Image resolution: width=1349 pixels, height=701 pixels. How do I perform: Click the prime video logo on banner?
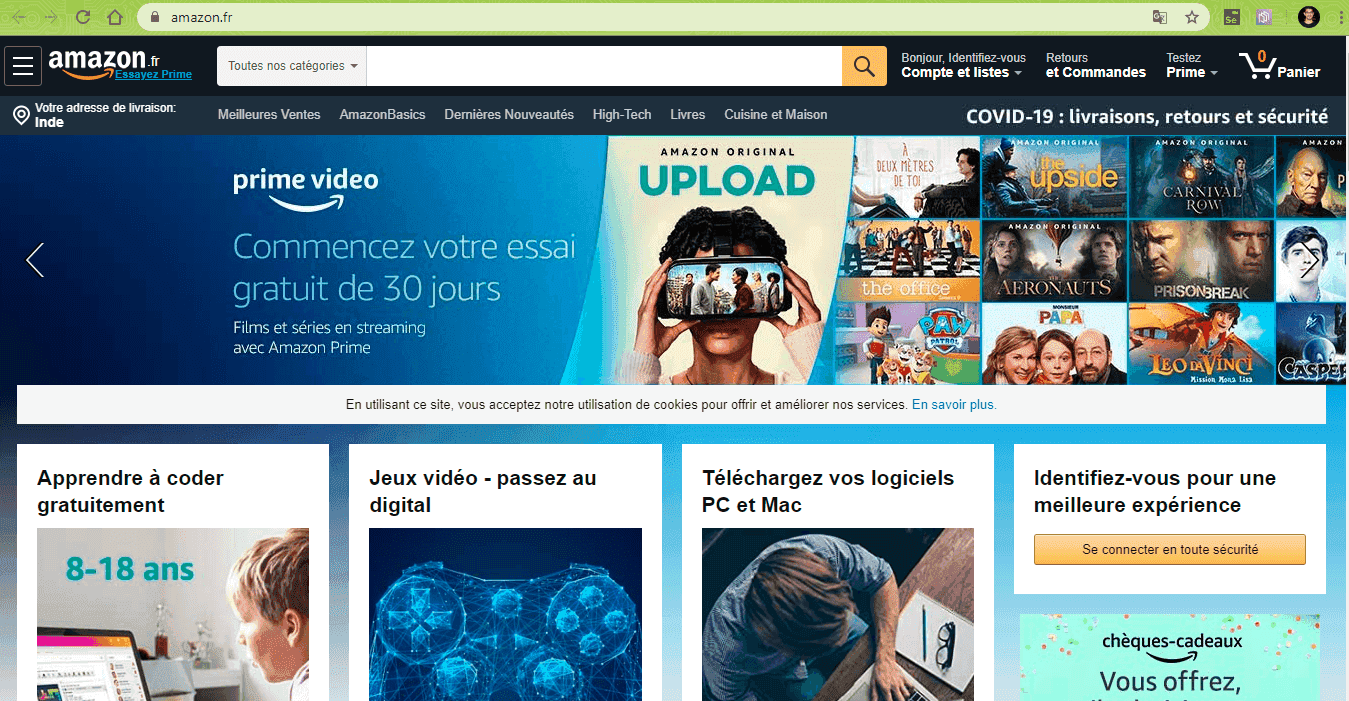tap(305, 189)
